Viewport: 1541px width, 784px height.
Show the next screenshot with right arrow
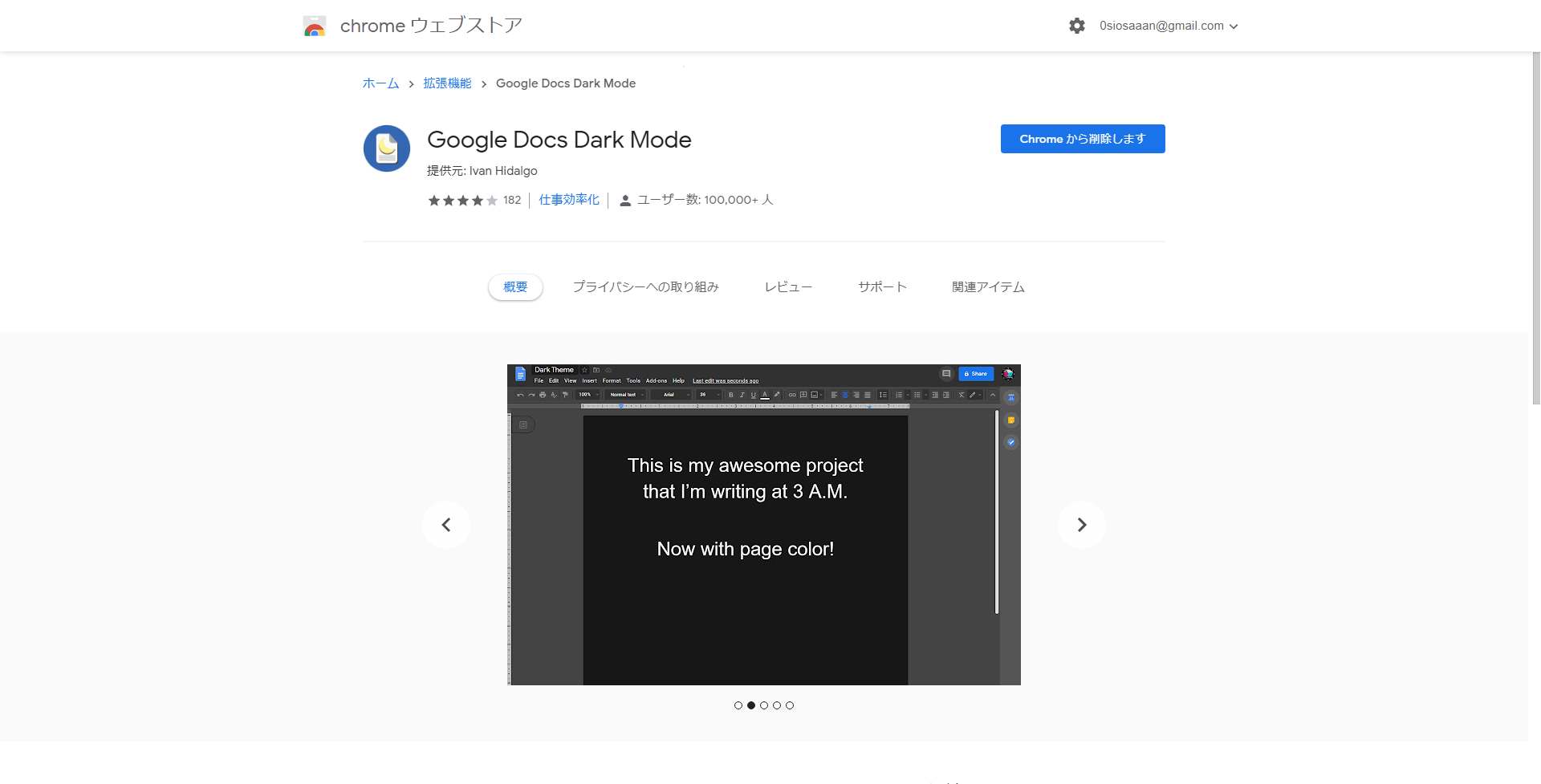tap(1082, 525)
